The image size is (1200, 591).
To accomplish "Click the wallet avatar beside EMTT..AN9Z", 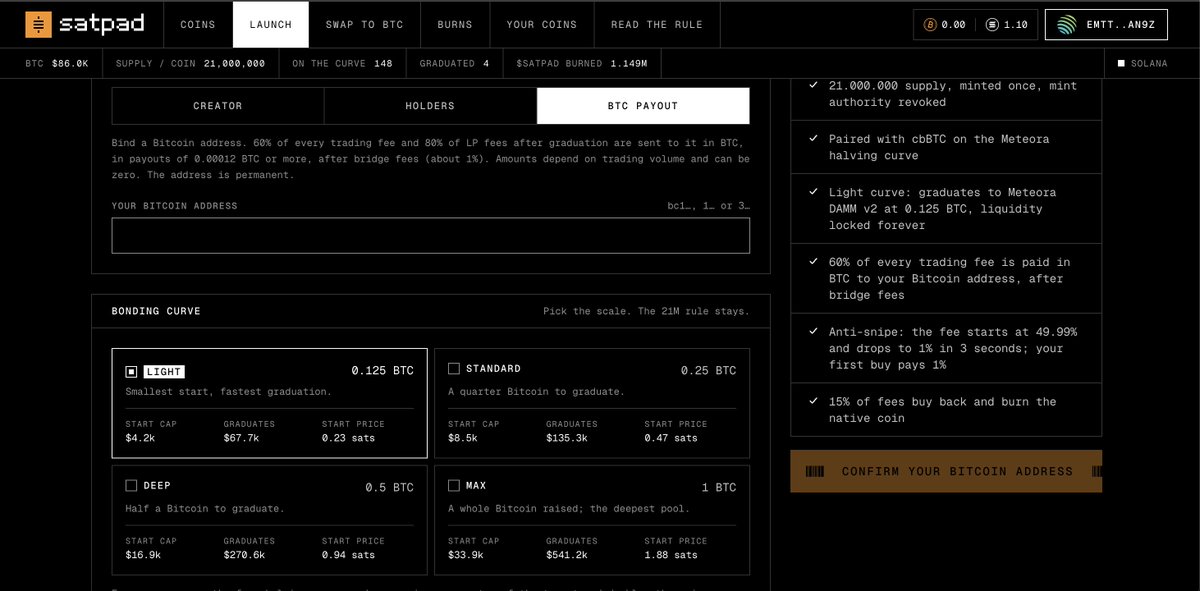I will [x=1068, y=25].
